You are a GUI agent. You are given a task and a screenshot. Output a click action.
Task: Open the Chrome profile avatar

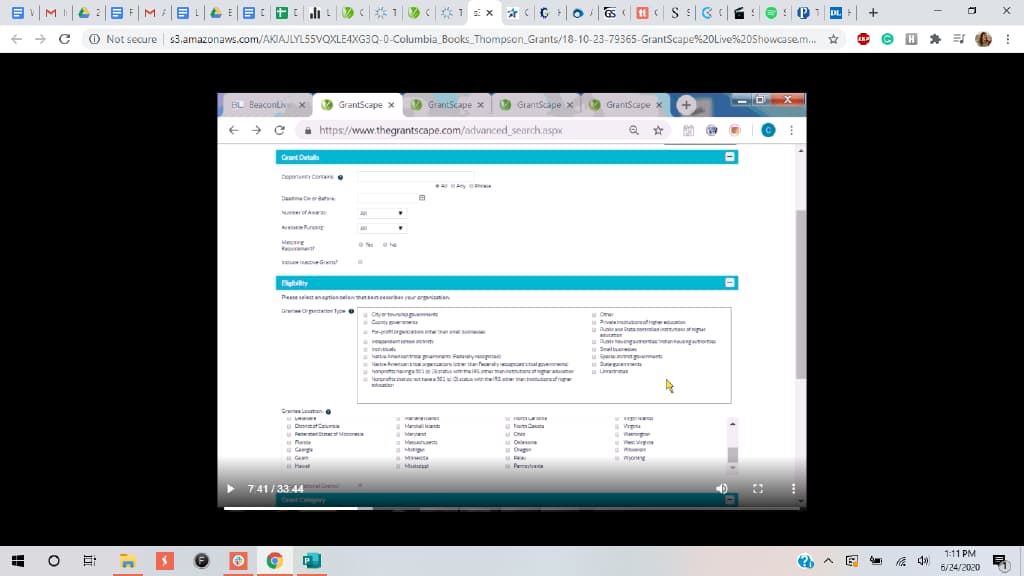[984, 39]
